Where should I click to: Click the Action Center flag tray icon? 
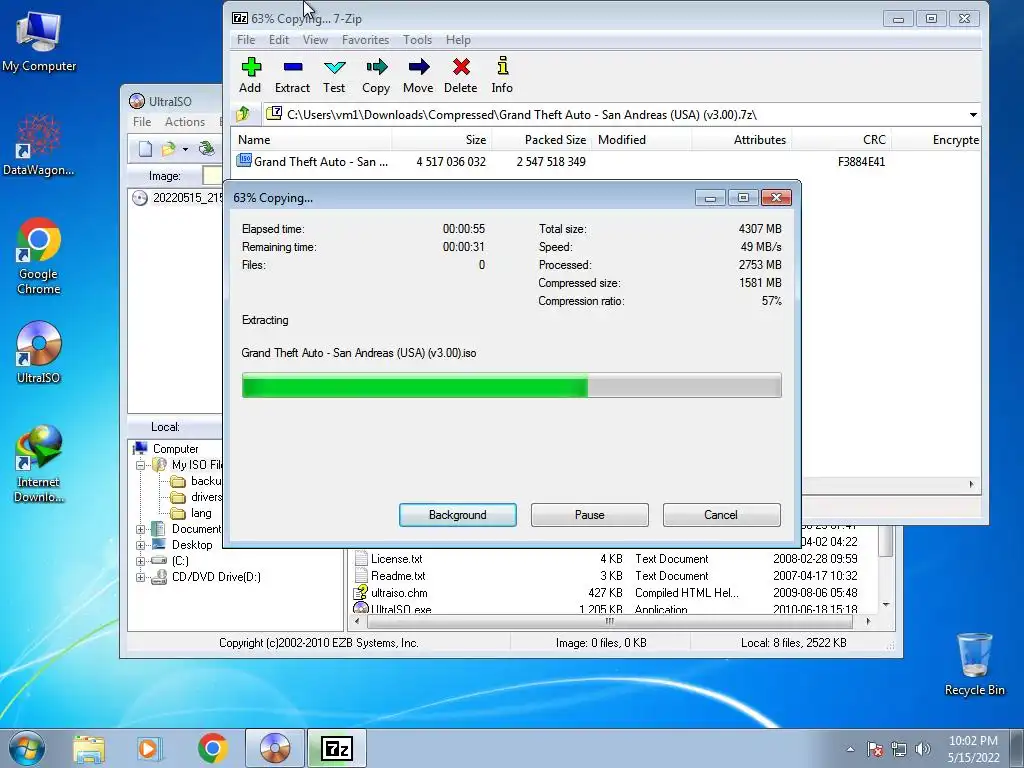click(875, 749)
